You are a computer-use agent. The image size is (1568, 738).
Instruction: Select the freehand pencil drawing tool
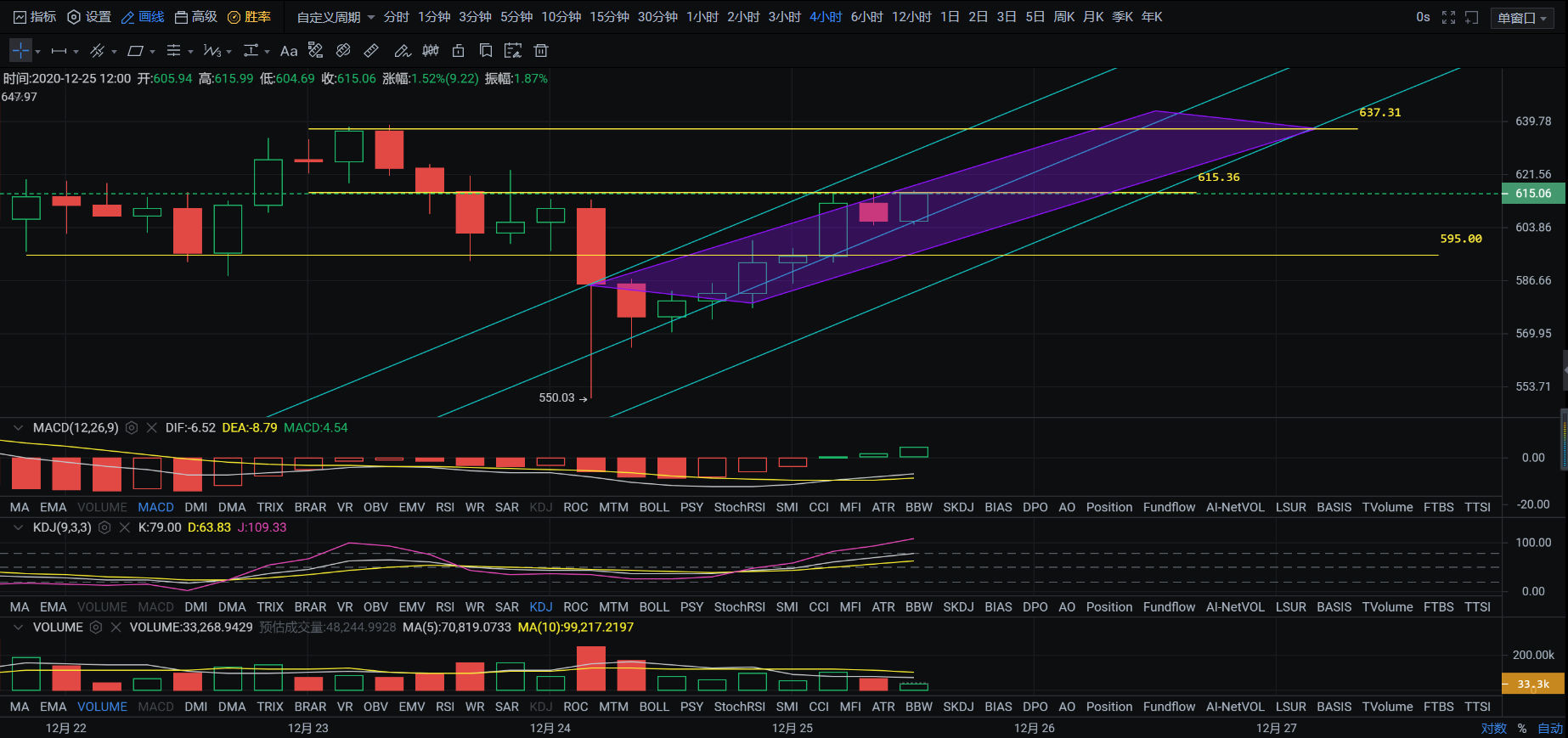[403, 51]
